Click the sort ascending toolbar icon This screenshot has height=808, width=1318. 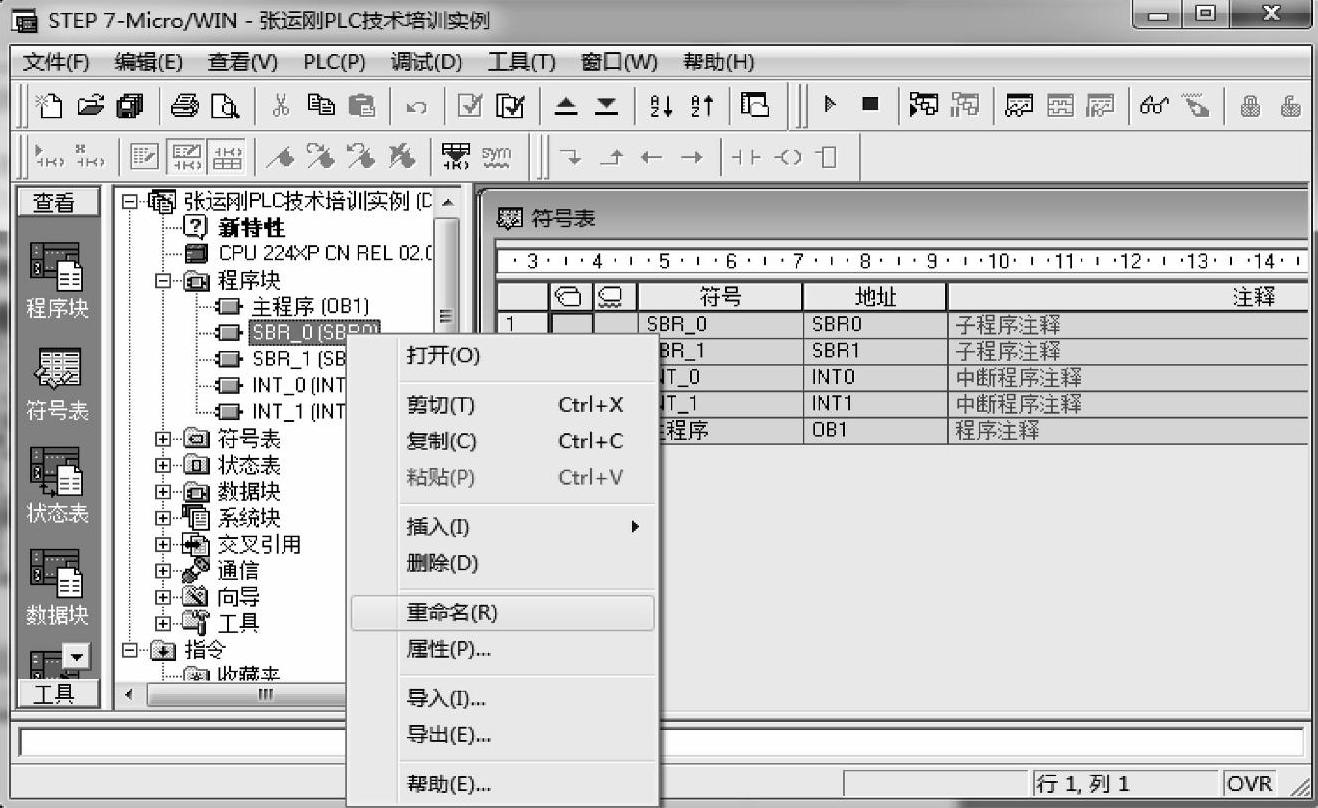(662, 106)
